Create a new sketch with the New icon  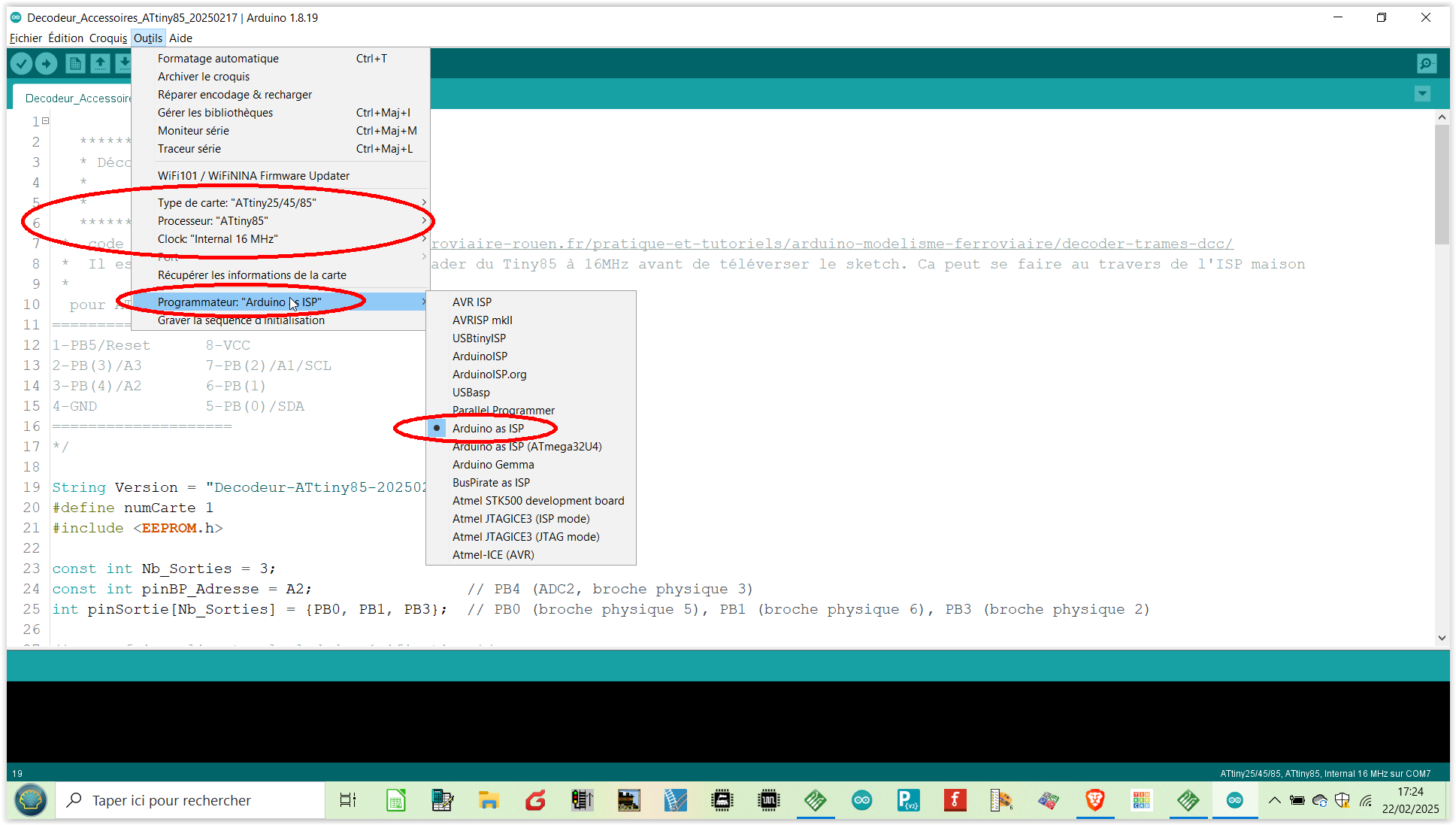[x=75, y=64]
